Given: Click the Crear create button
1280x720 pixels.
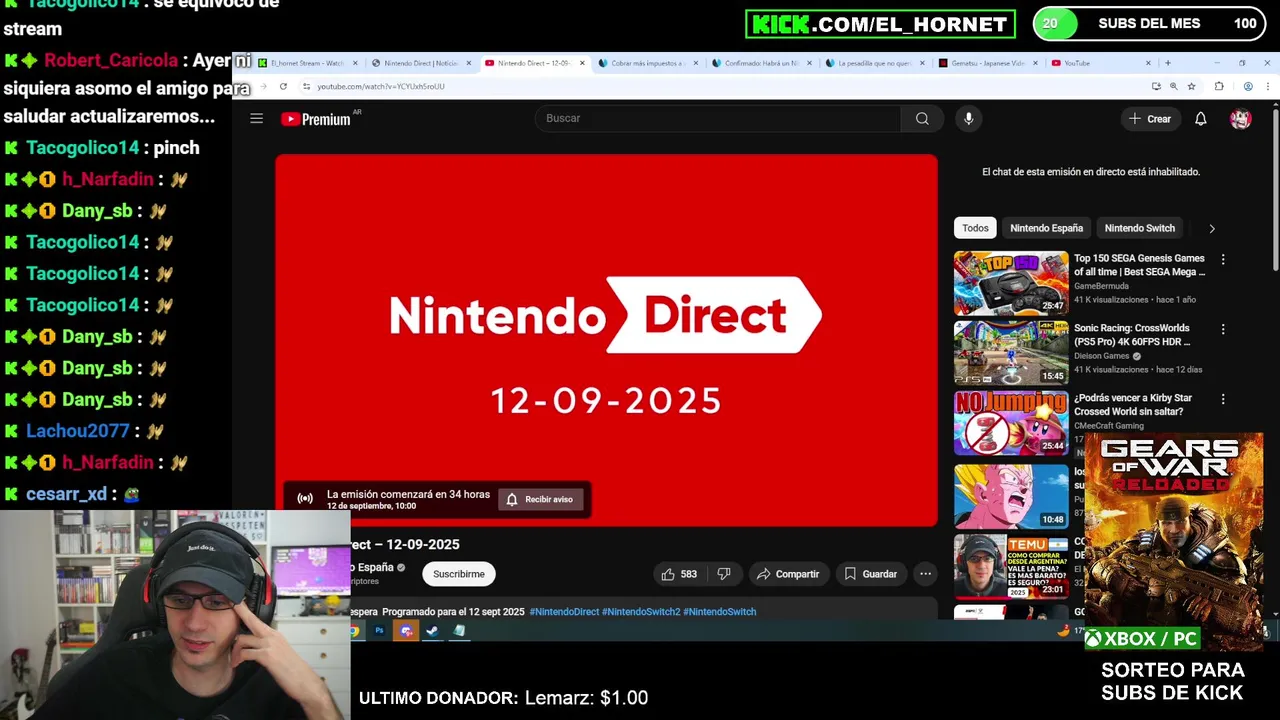Looking at the screenshot, I should point(1149,119).
